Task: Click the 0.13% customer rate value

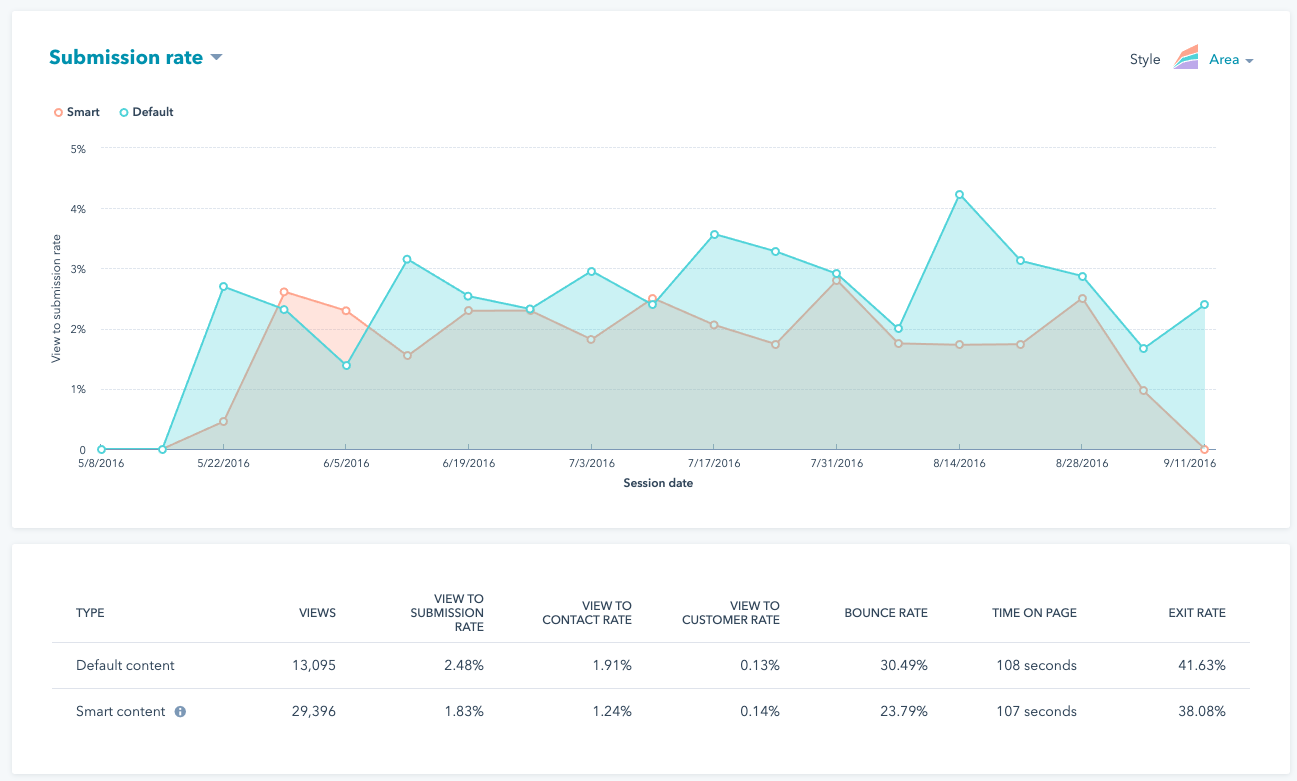Action: point(760,665)
